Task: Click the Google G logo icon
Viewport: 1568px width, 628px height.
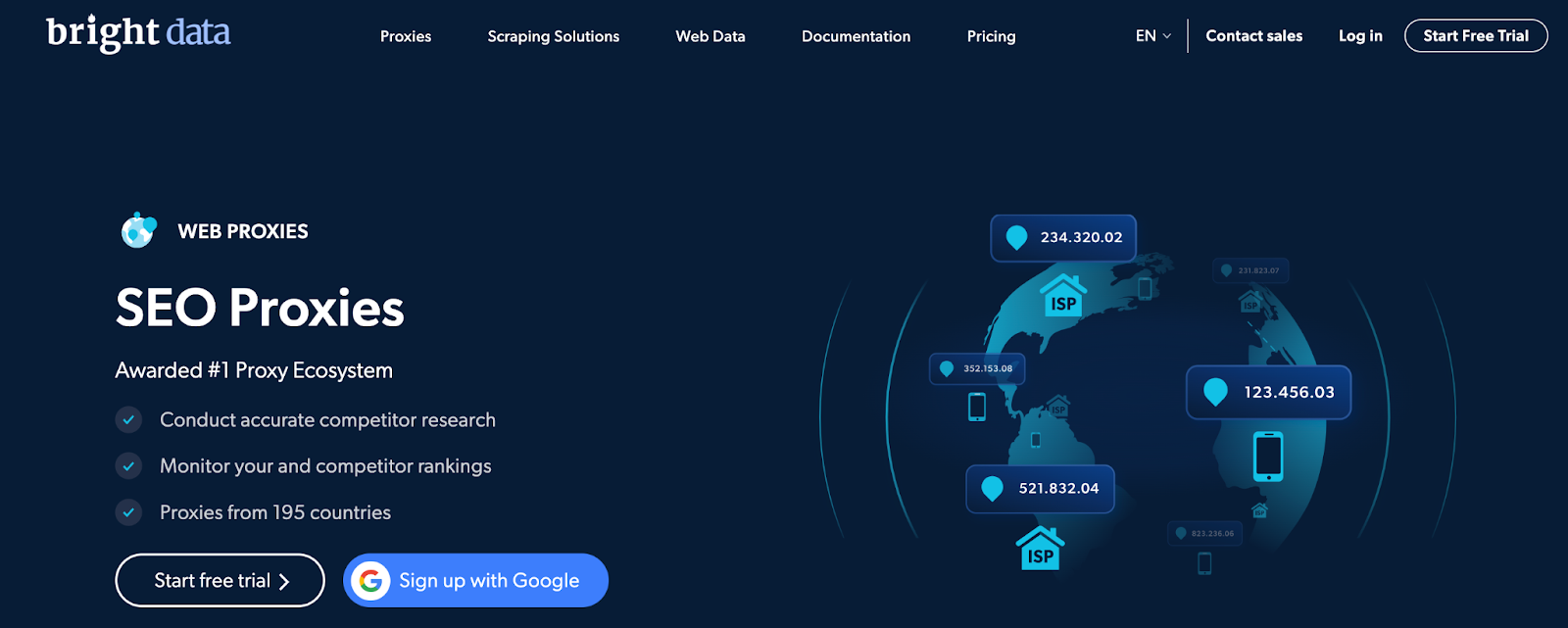Action: (x=370, y=581)
